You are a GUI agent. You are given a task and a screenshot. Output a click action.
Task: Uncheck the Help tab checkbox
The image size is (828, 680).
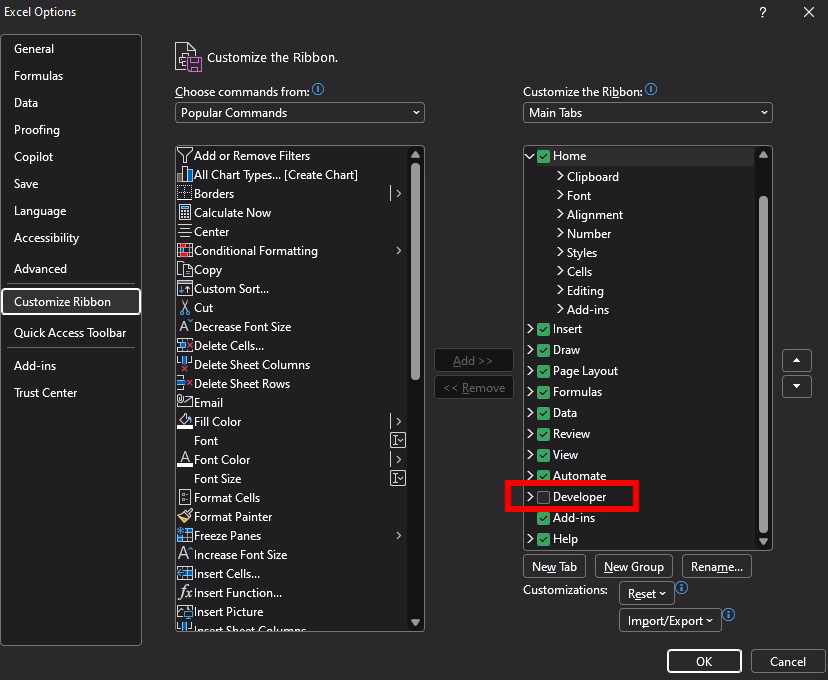point(543,540)
